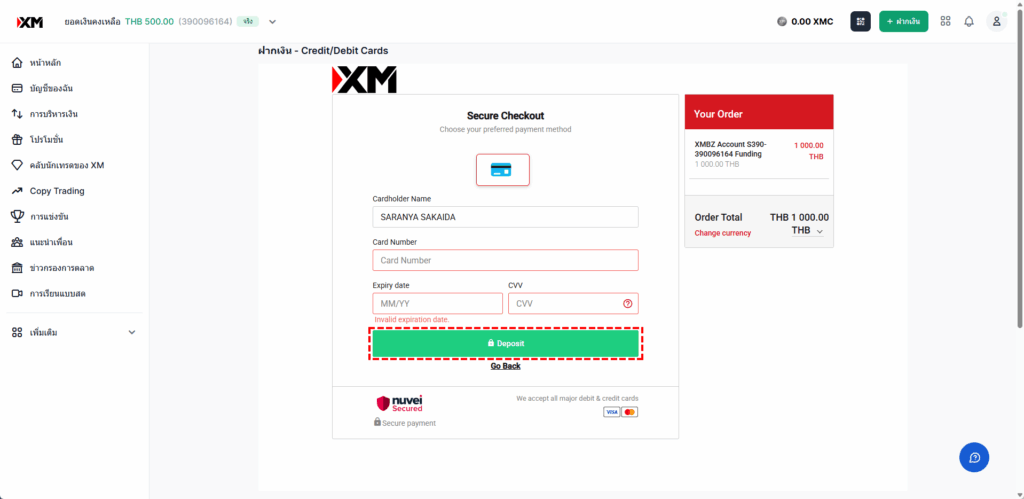
Task: Click the account card icon beside บัญชีของฉัน
Action: [x=18, y=88]
